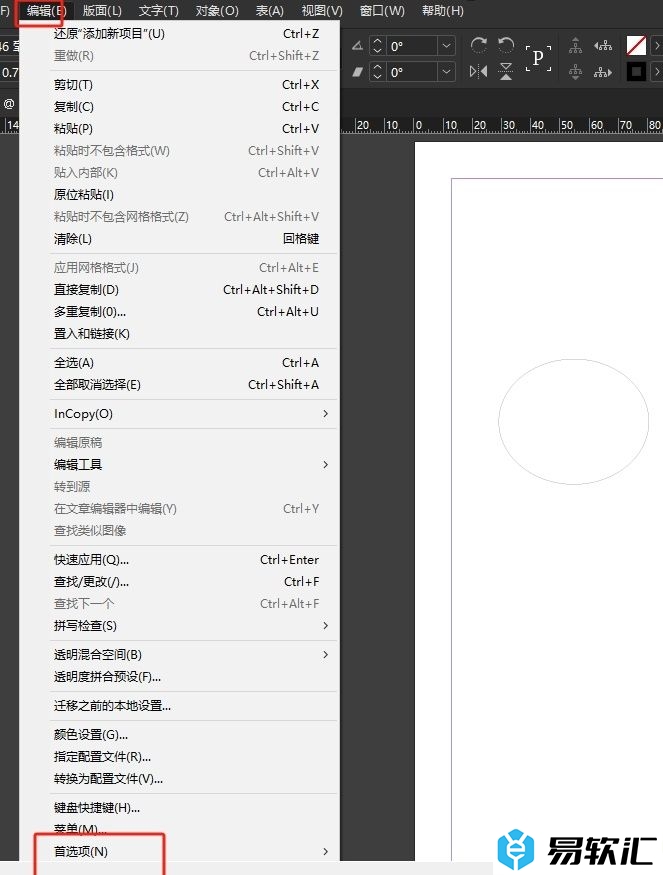Click the flip horizontal icon

pos(478,71)
